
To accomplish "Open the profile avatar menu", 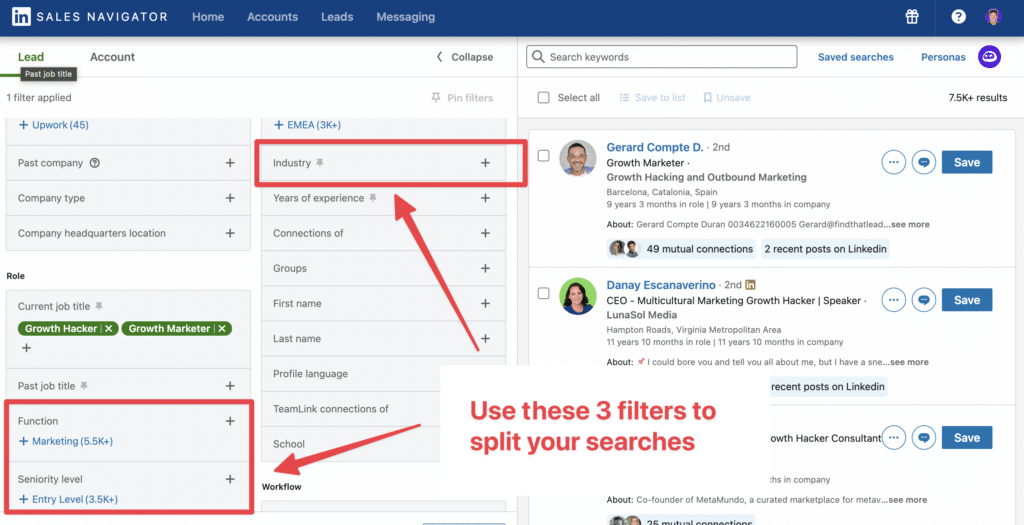I will pos(993,17).
